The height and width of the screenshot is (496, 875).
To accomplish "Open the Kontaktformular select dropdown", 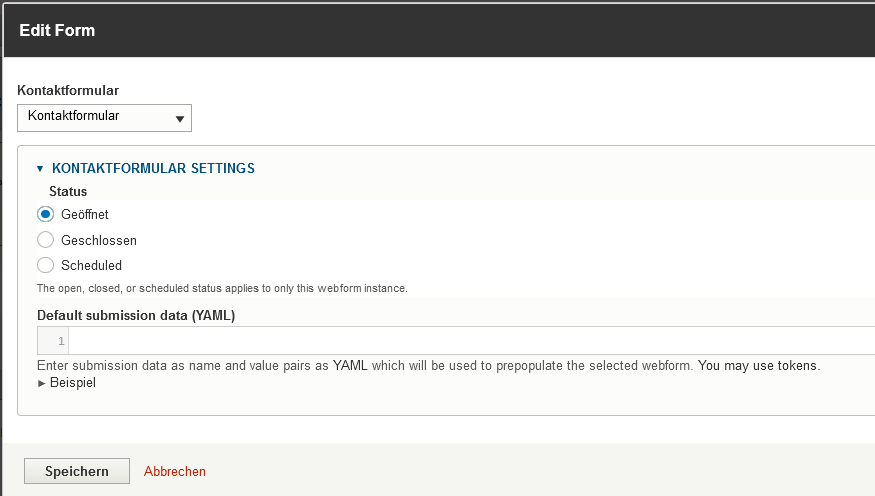I will point(104,117).
